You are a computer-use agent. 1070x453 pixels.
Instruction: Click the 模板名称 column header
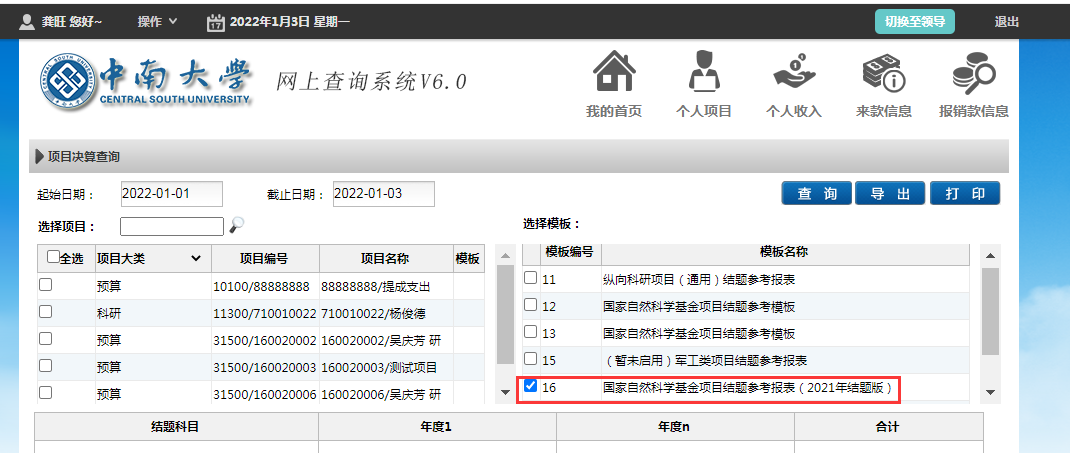tap(785, 252)
